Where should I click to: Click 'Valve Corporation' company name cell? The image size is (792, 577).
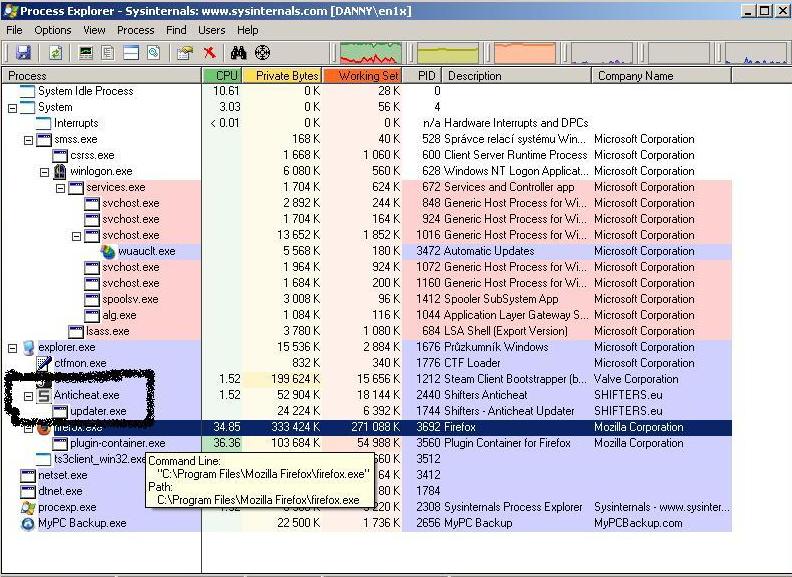coord(636,379)
